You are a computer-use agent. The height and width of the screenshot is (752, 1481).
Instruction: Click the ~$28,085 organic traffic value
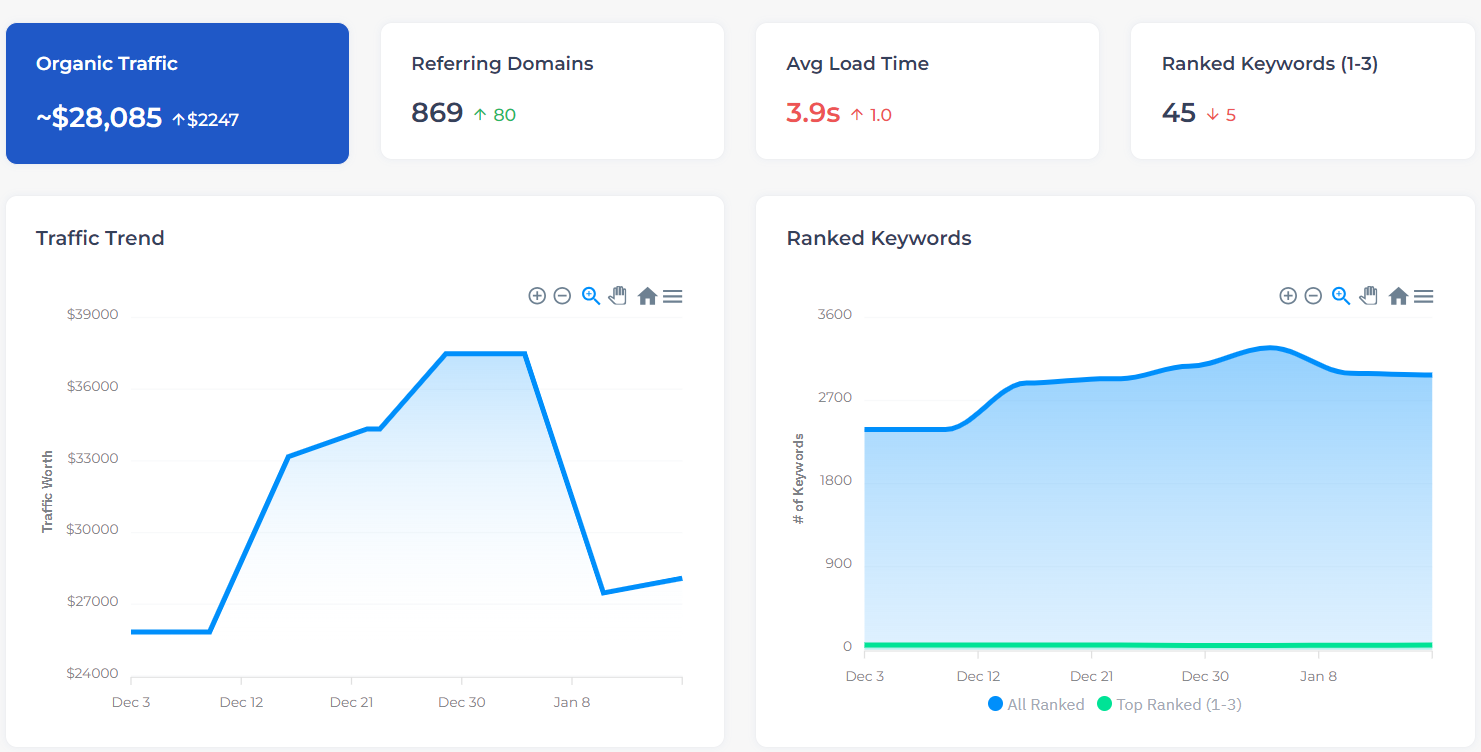[x=99, y=118]
